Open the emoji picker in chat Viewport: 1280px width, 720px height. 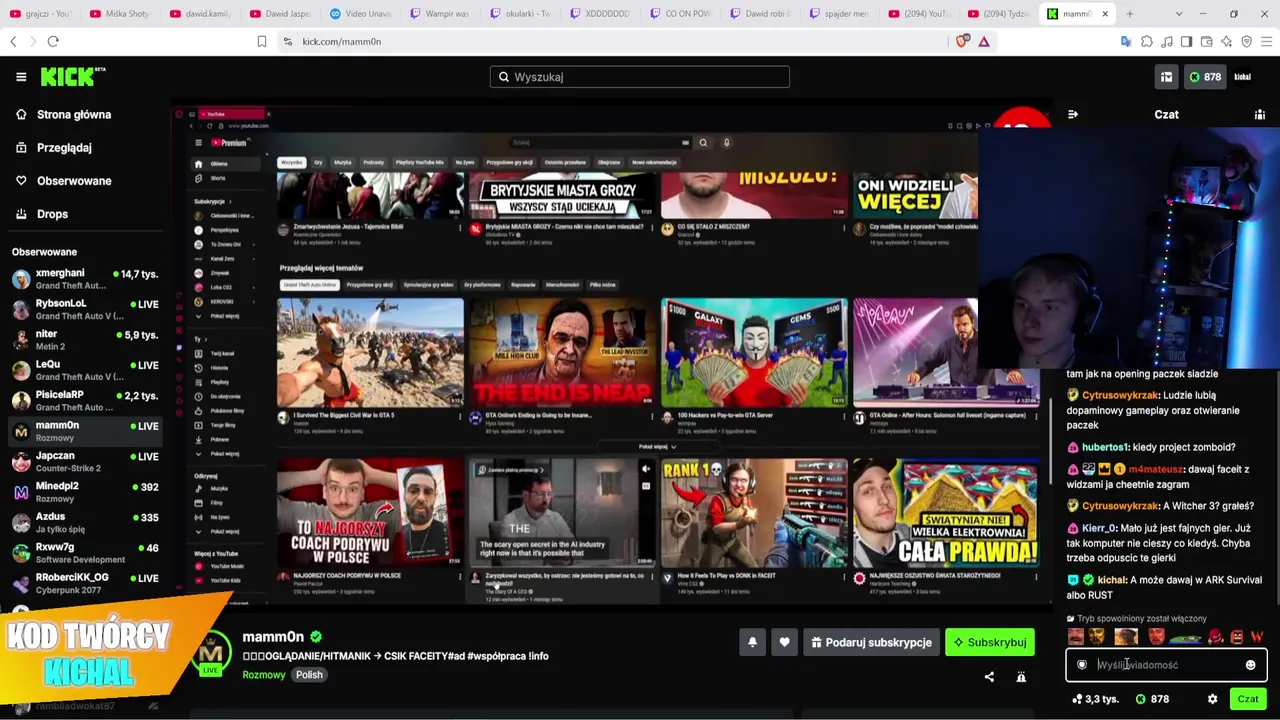tap(1250, 665)
